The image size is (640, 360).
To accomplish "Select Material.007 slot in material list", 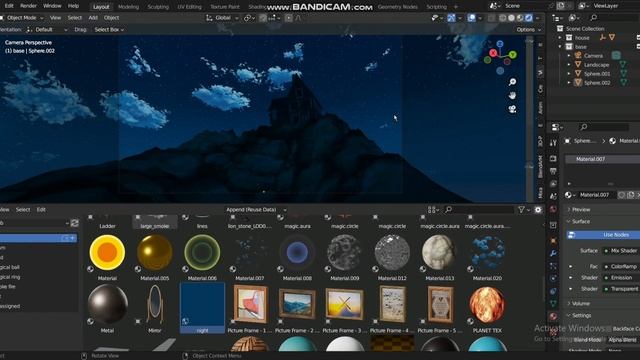I will tap(603, 159).
